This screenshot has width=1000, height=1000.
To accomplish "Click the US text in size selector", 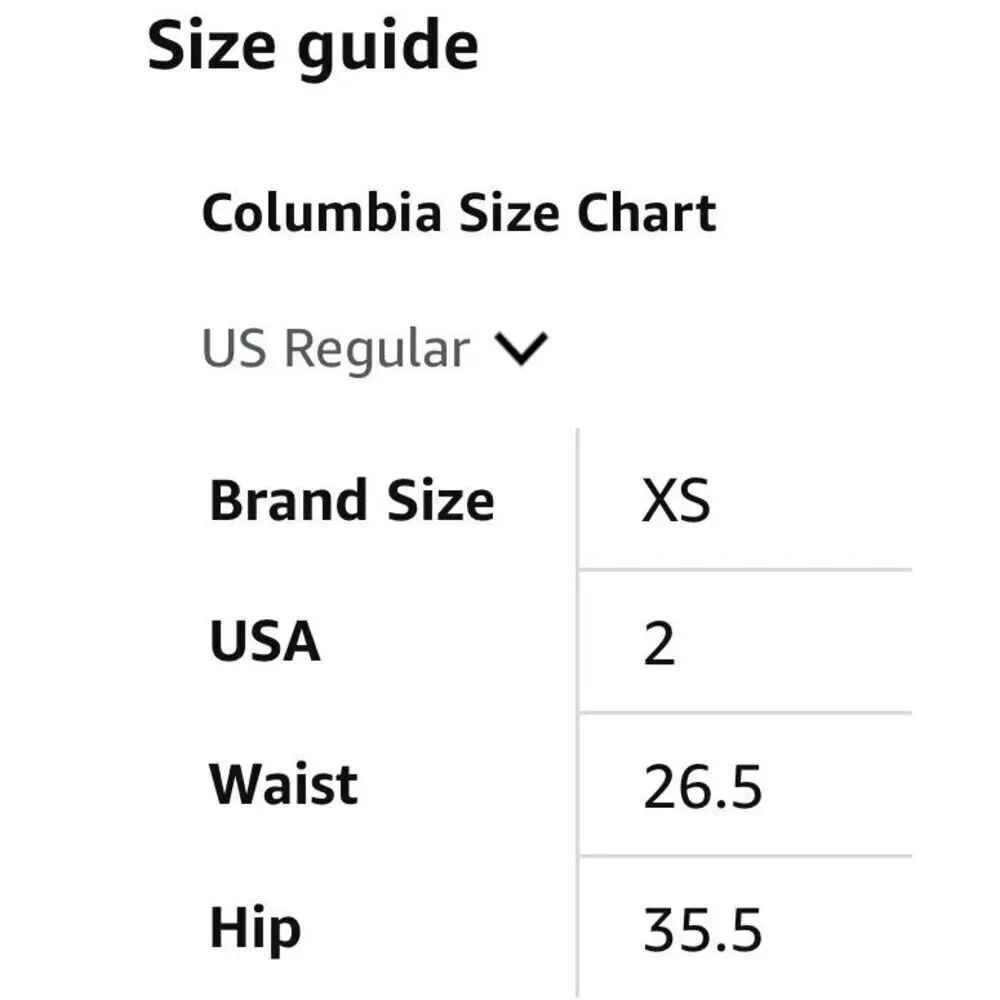I will [234, 348].
